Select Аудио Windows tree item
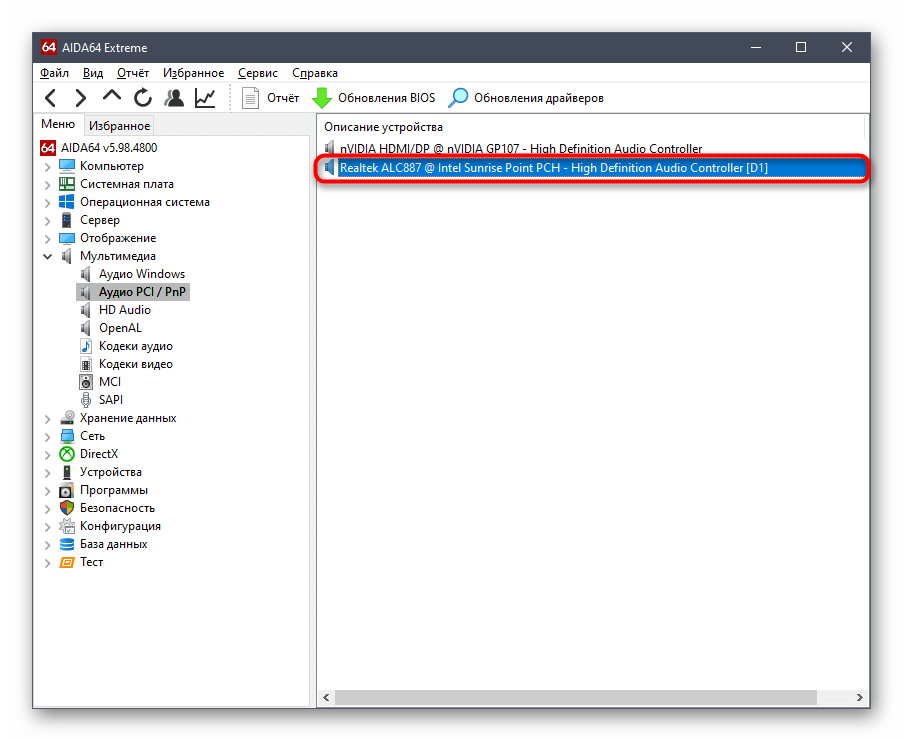The height and width of the screenshot is (741, 903). click(142, 274)
